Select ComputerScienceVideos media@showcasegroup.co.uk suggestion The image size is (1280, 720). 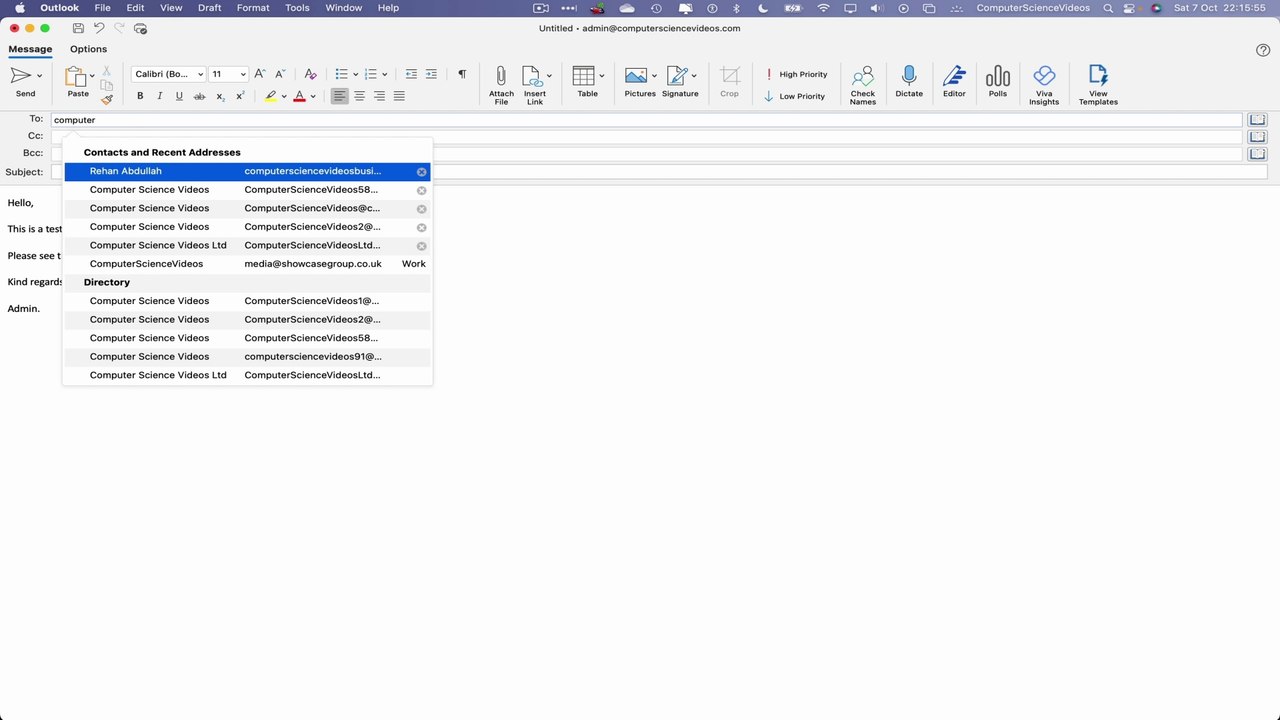coord(247,264)
